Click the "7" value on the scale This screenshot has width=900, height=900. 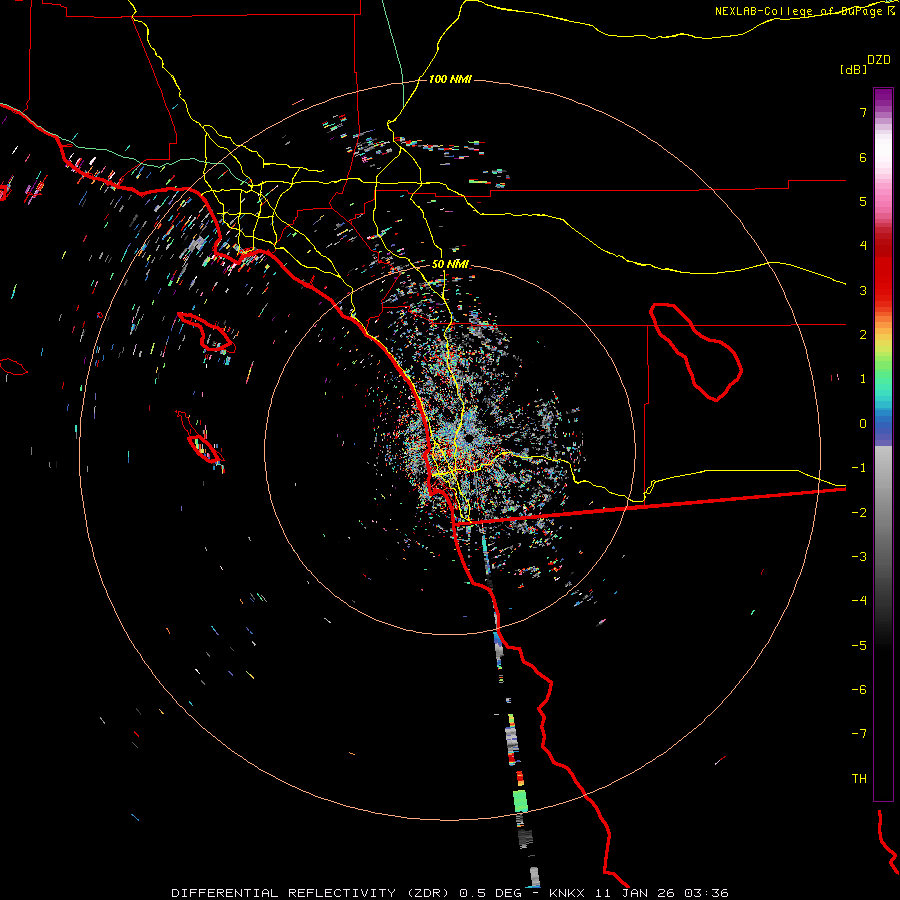tap(863, 112)
